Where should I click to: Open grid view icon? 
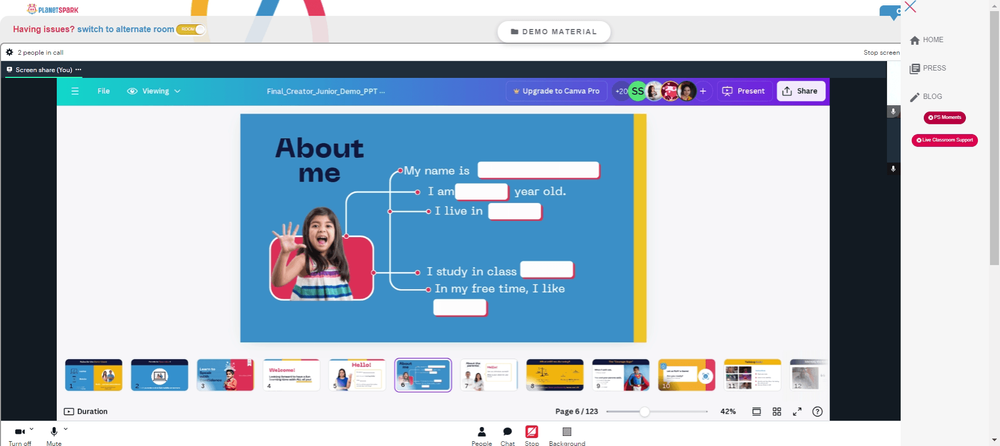pos(777,412)
